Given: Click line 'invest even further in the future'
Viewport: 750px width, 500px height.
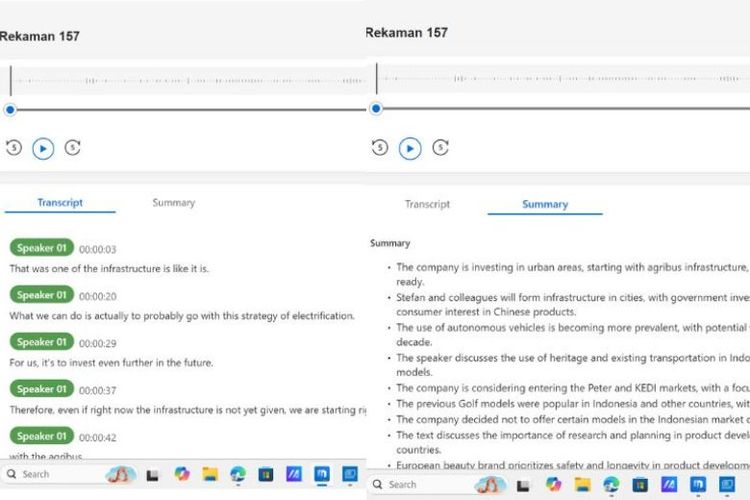Looking at the screenshot, I should point(111,363).
